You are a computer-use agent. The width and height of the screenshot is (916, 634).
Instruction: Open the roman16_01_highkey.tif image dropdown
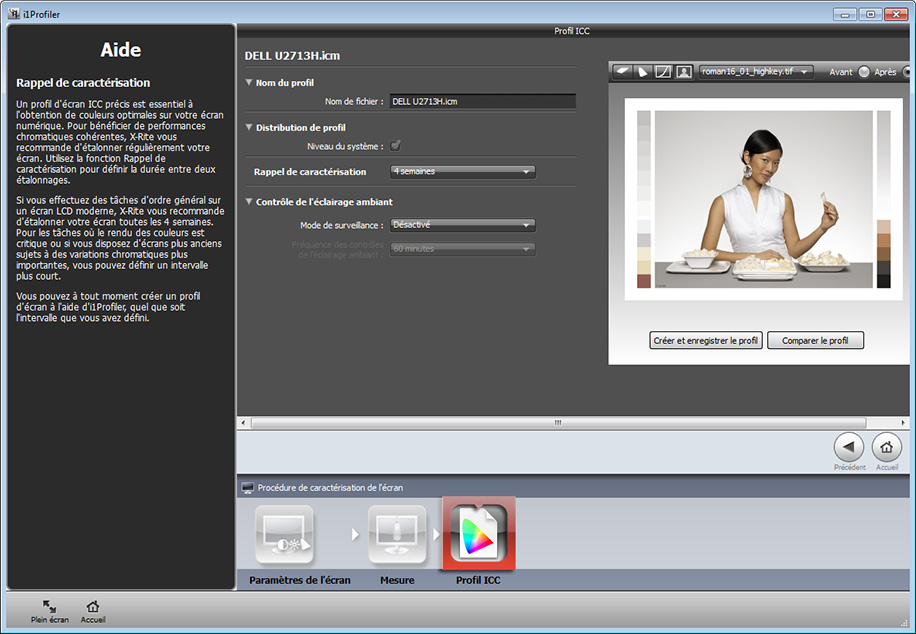tap(756, 72)
